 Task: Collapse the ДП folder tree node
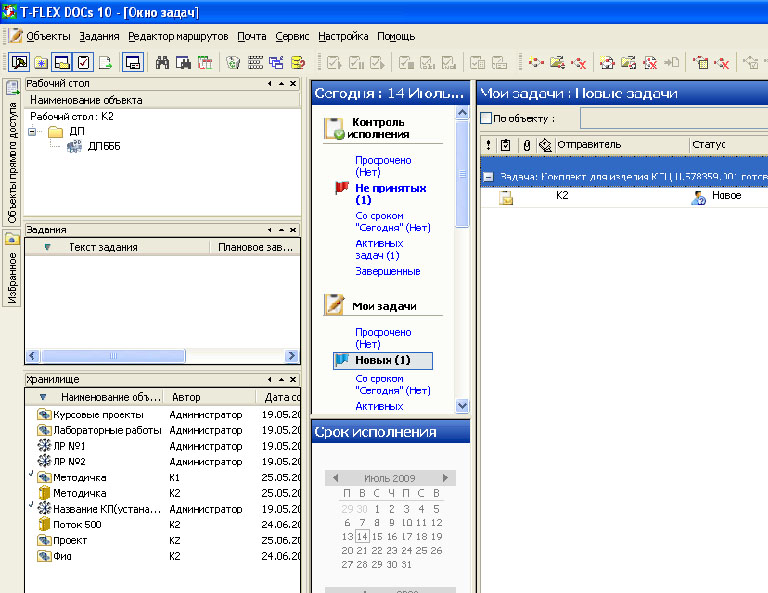(x=32, y=132)
